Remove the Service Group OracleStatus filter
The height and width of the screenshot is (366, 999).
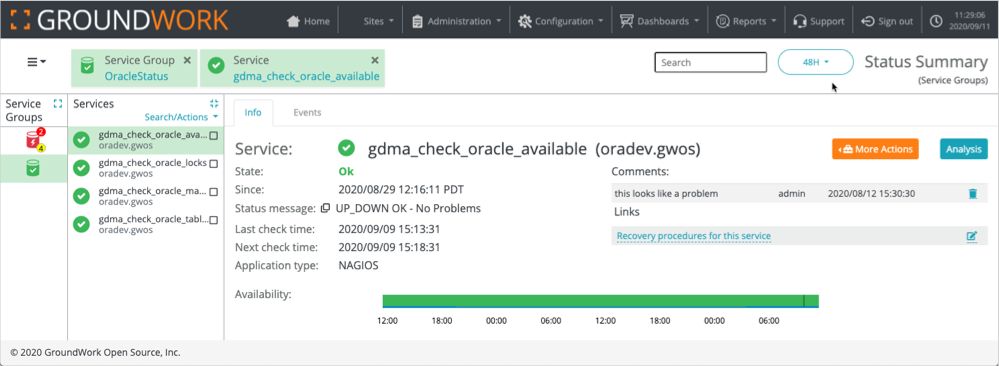tap(187, 60)
